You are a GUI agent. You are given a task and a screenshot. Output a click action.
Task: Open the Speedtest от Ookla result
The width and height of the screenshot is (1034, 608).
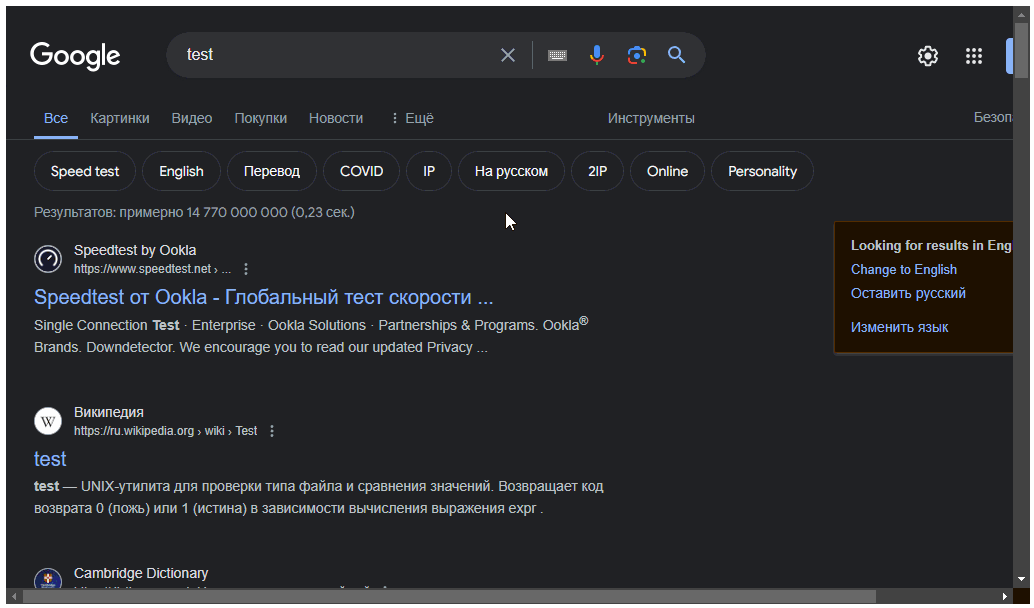(263, 297)
